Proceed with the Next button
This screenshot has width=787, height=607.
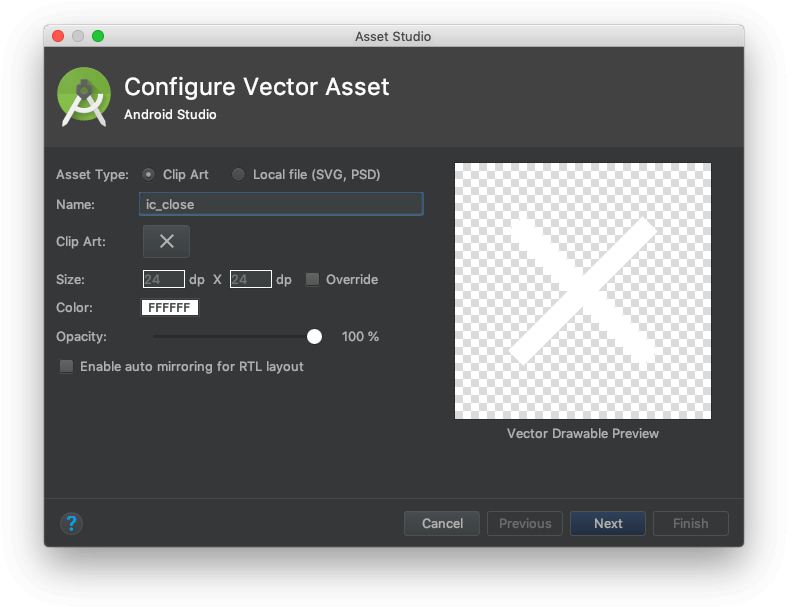coord(607,523)
